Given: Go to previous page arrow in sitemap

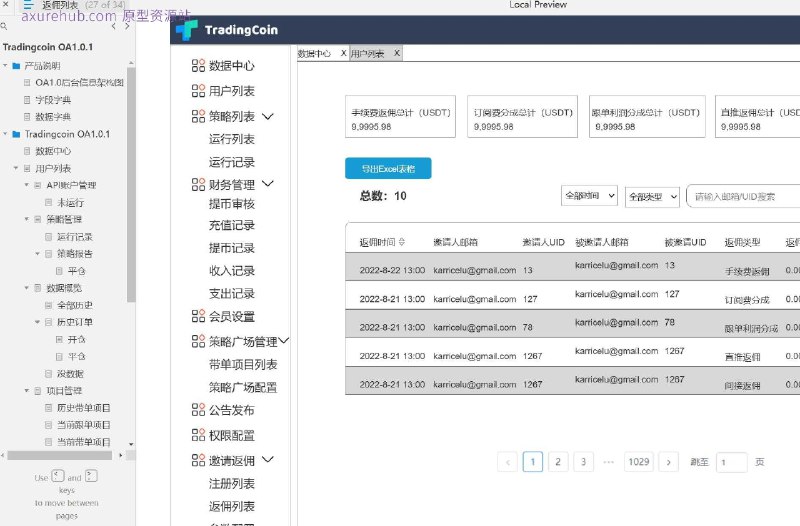Looking at the screenshot, I should pos(113,26).
